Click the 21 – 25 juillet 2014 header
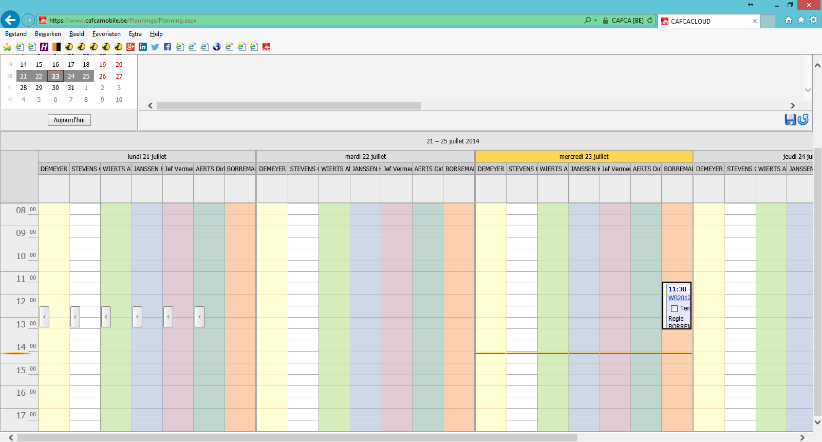 453,141
